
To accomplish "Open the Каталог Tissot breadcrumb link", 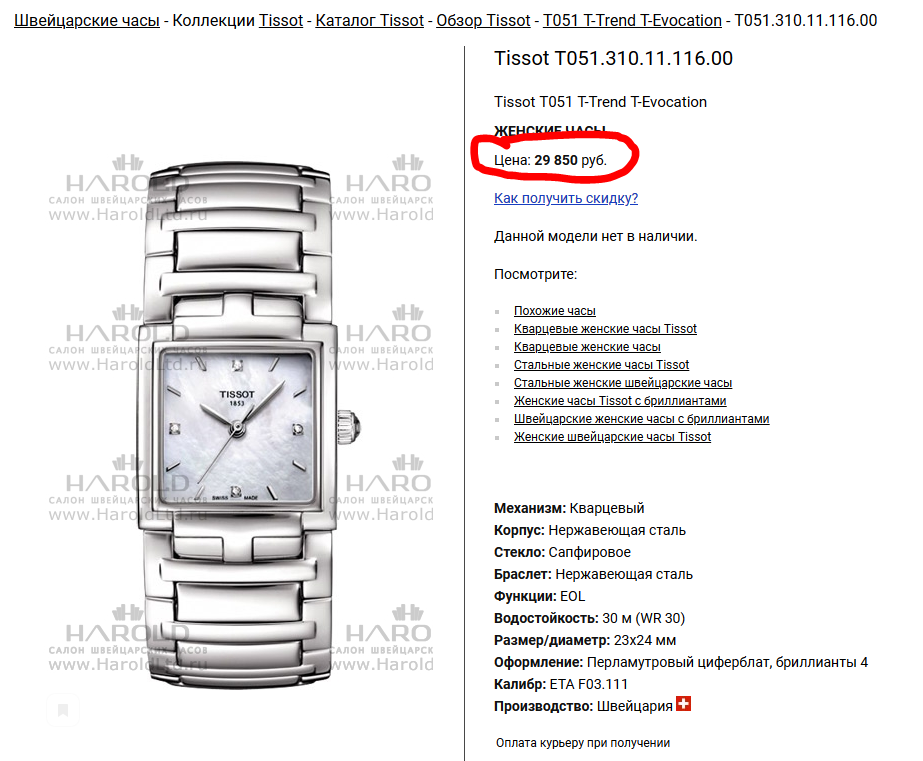I will pyautogui.click(x=369, y=21).
